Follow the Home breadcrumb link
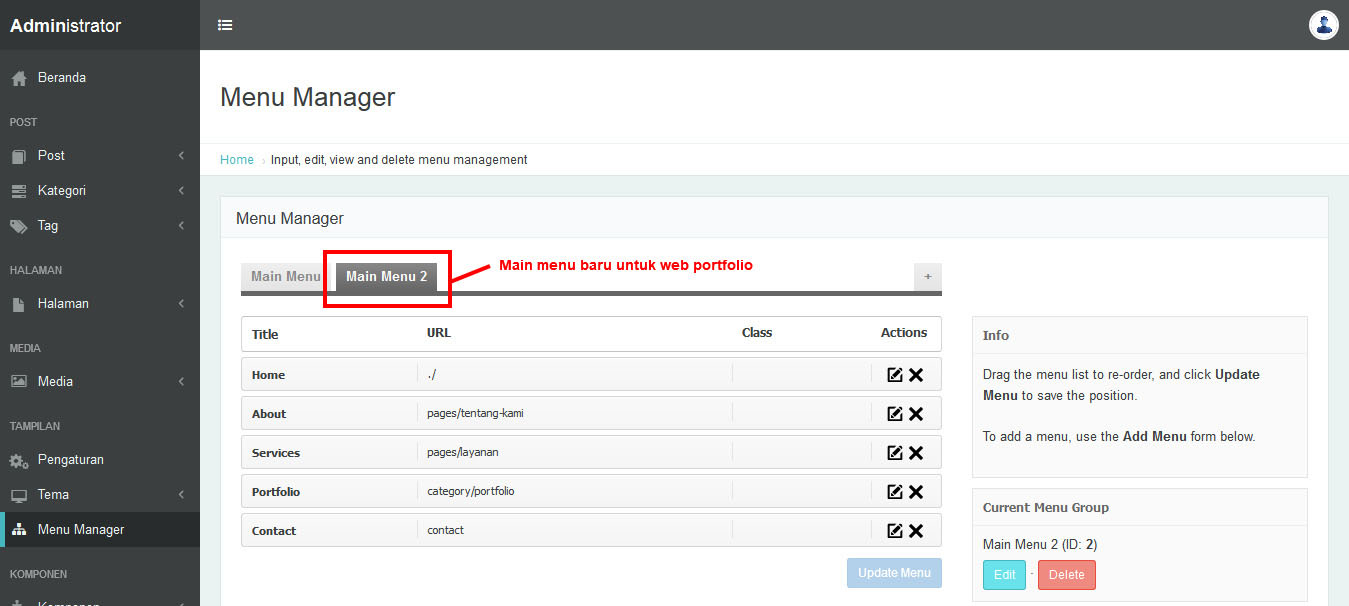This screenshot has width=1349, height=606. (237, 160)
